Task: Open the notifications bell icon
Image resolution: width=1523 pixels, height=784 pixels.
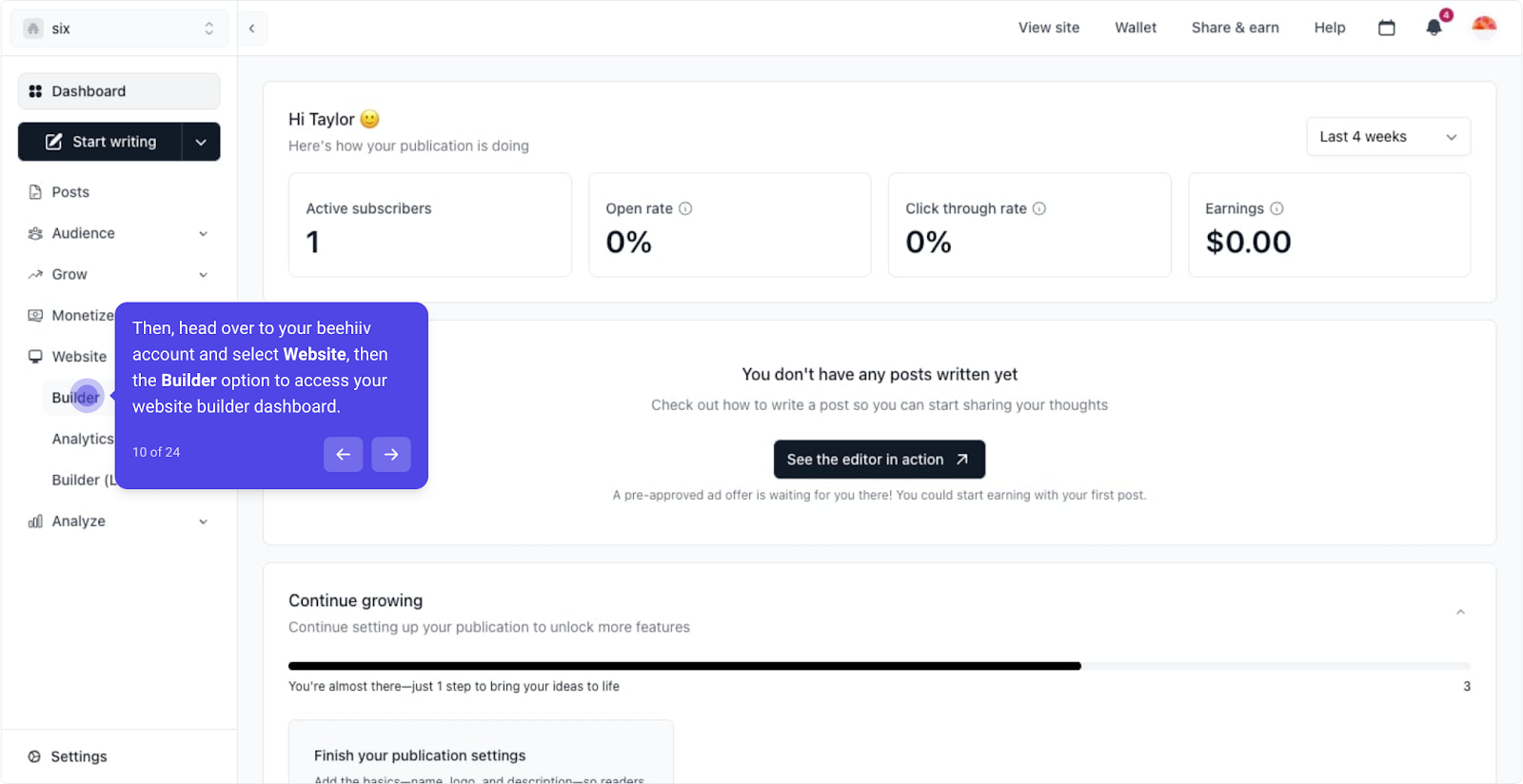Action: pos(1434,28)
